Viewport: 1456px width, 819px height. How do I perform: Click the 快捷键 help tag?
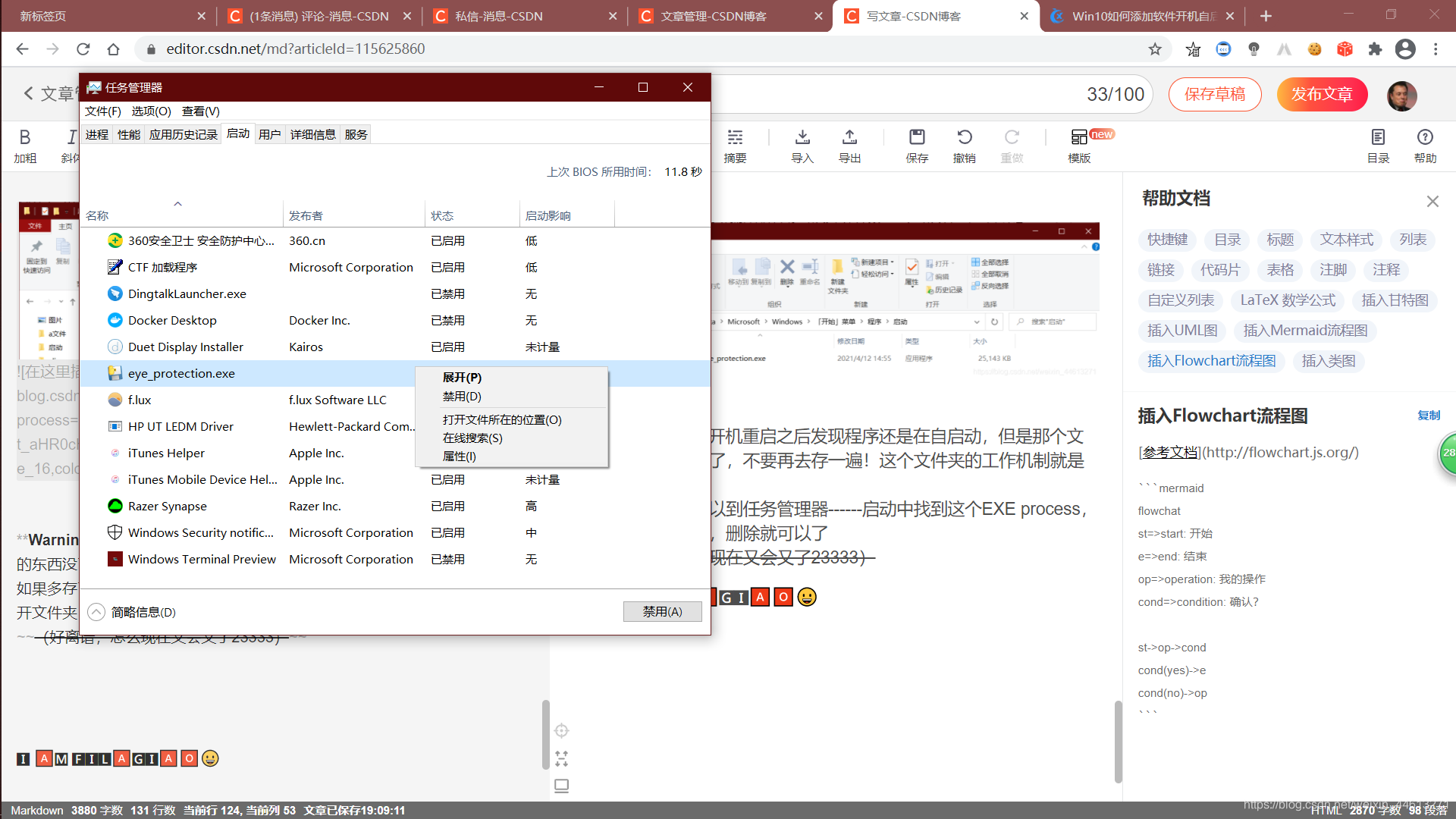tap(1167, 240)
